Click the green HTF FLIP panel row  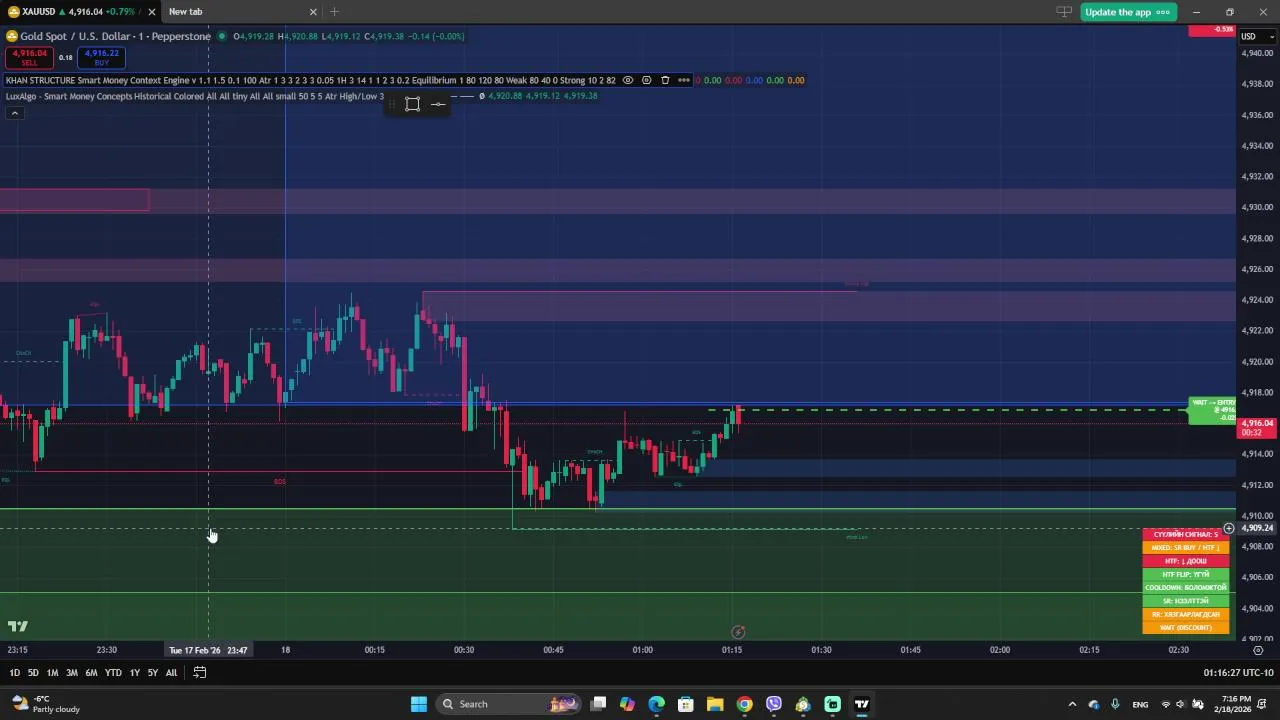point(1186,575)
